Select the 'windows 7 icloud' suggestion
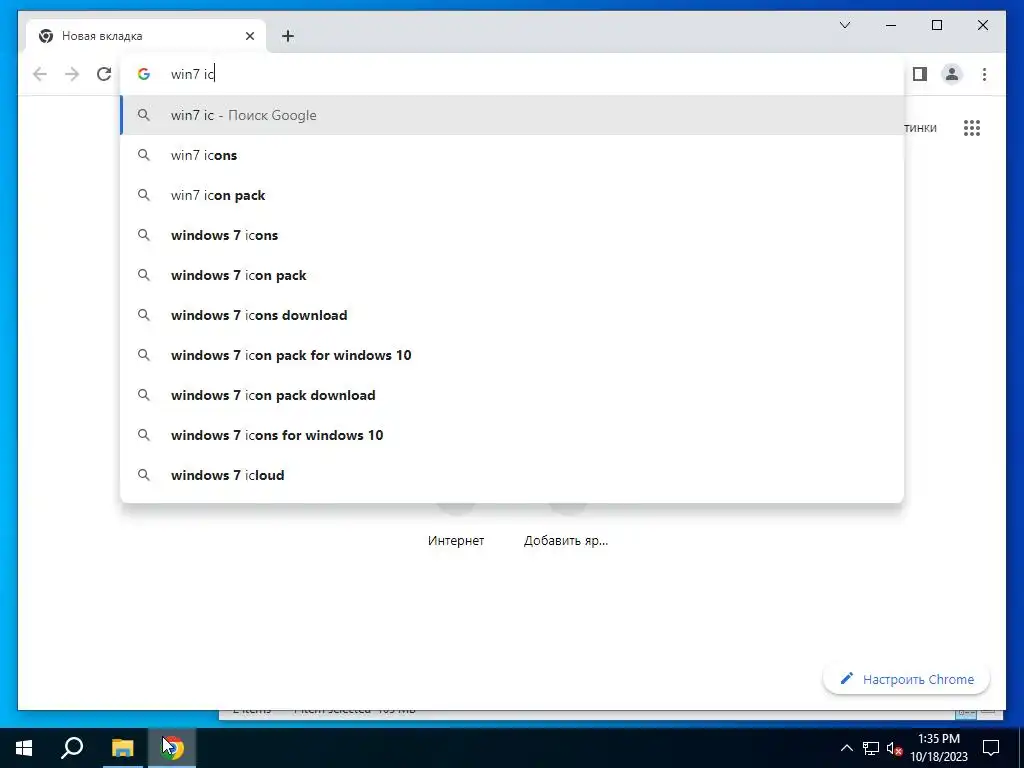This screenshot has width=1024, height=768. point(512,475)
